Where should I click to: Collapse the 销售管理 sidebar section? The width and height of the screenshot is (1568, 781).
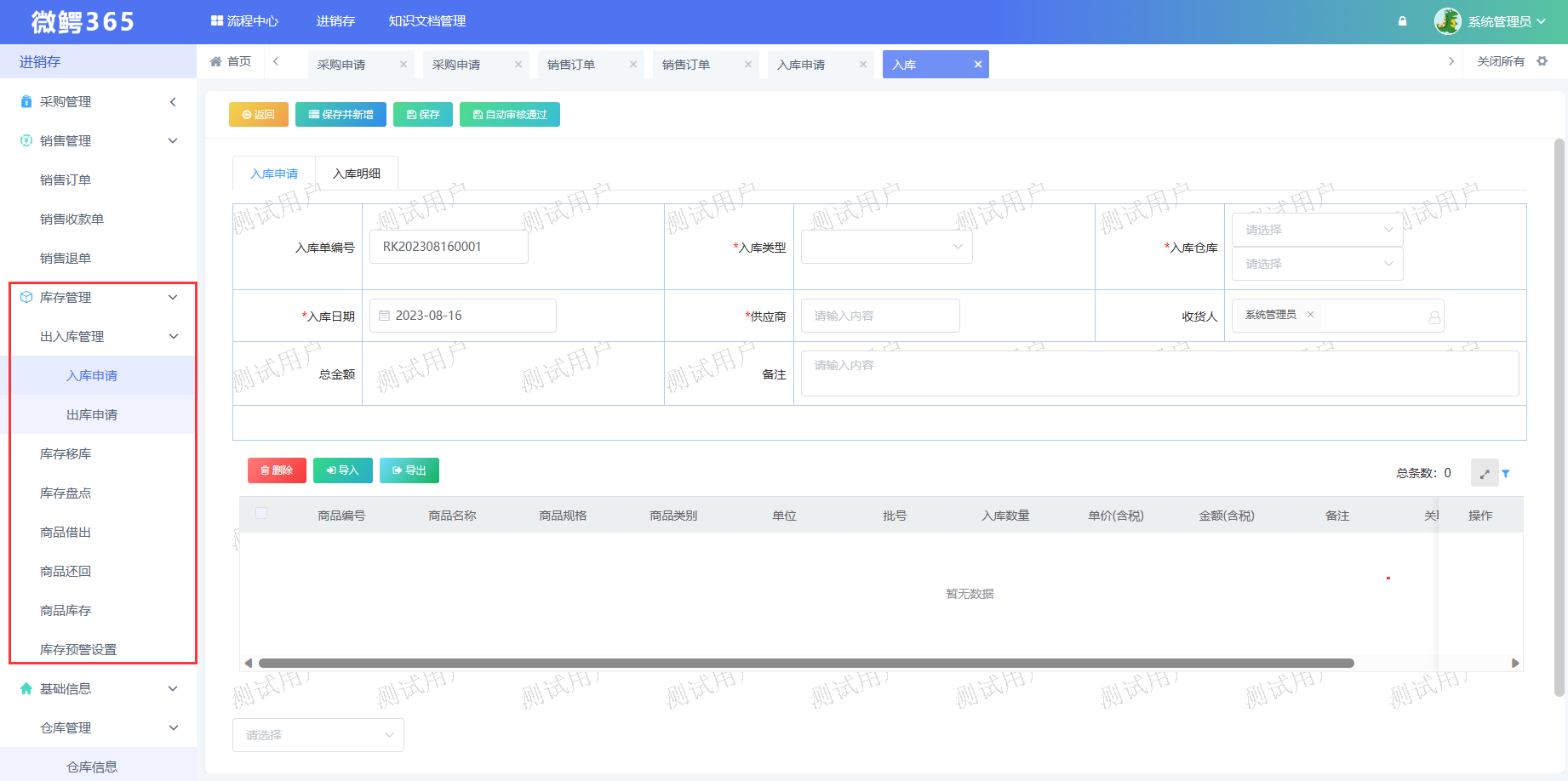(173, 141)
